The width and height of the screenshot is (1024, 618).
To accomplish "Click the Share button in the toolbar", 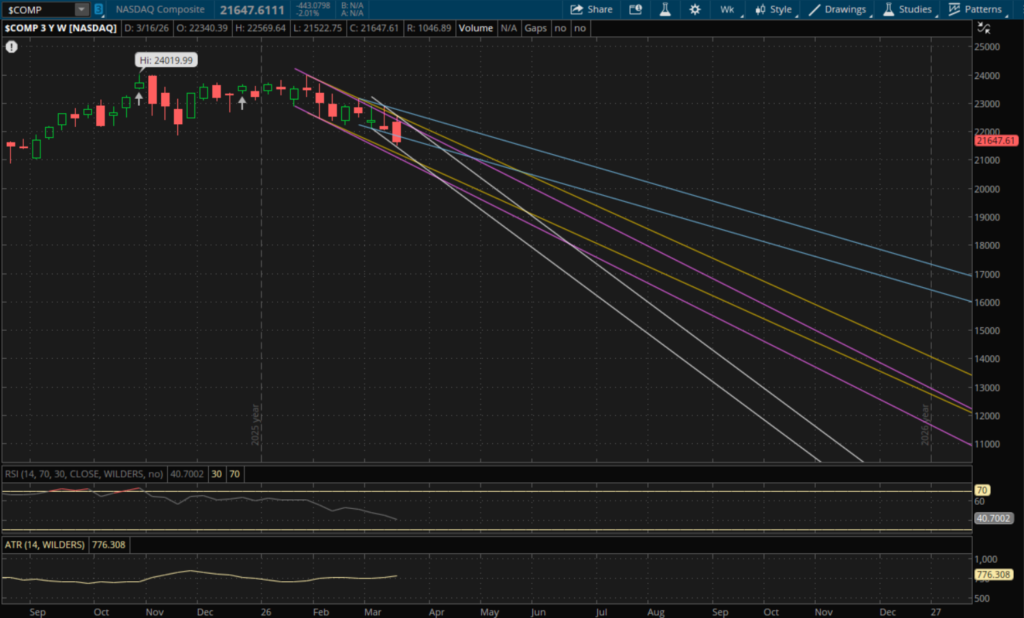I will [591, 9].
